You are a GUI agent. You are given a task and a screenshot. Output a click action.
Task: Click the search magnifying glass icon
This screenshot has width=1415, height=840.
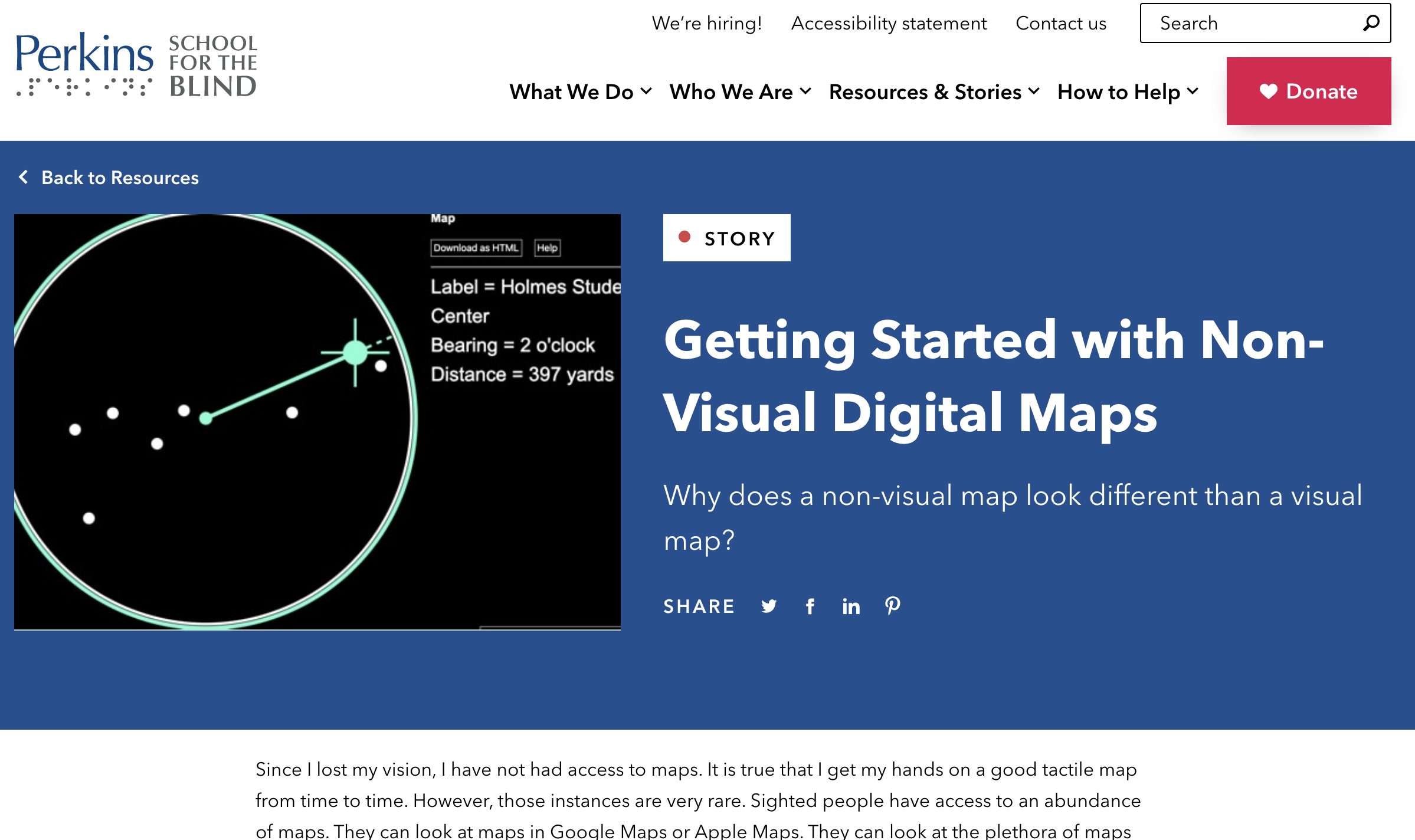pyautogui.click(x=1371, y=24)
